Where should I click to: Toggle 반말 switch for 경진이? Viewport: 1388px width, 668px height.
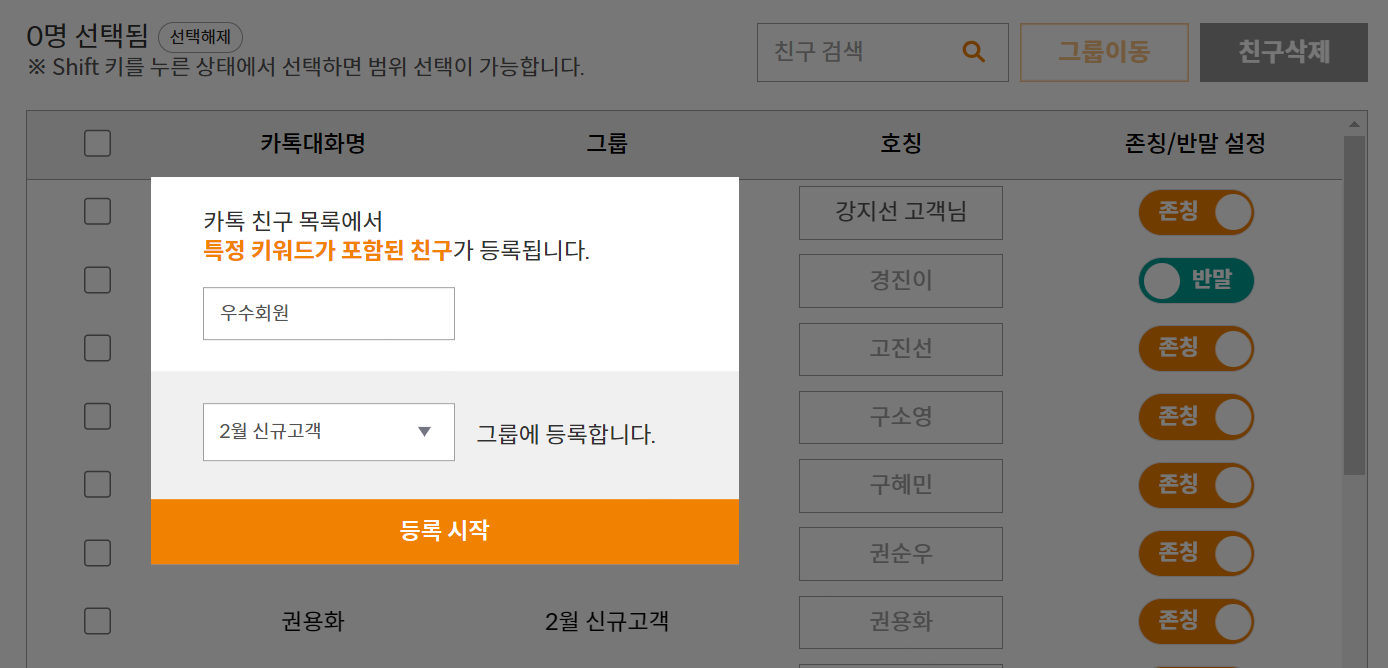pos(1195,281)
